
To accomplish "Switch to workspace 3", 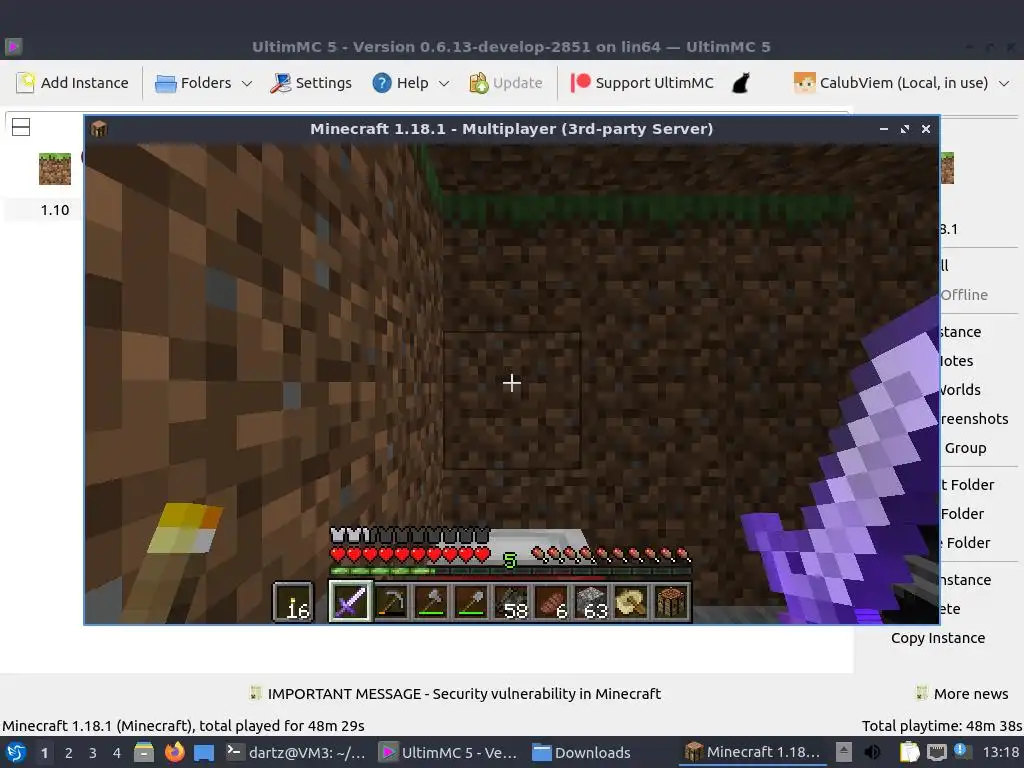I will (x=93, y=753).
